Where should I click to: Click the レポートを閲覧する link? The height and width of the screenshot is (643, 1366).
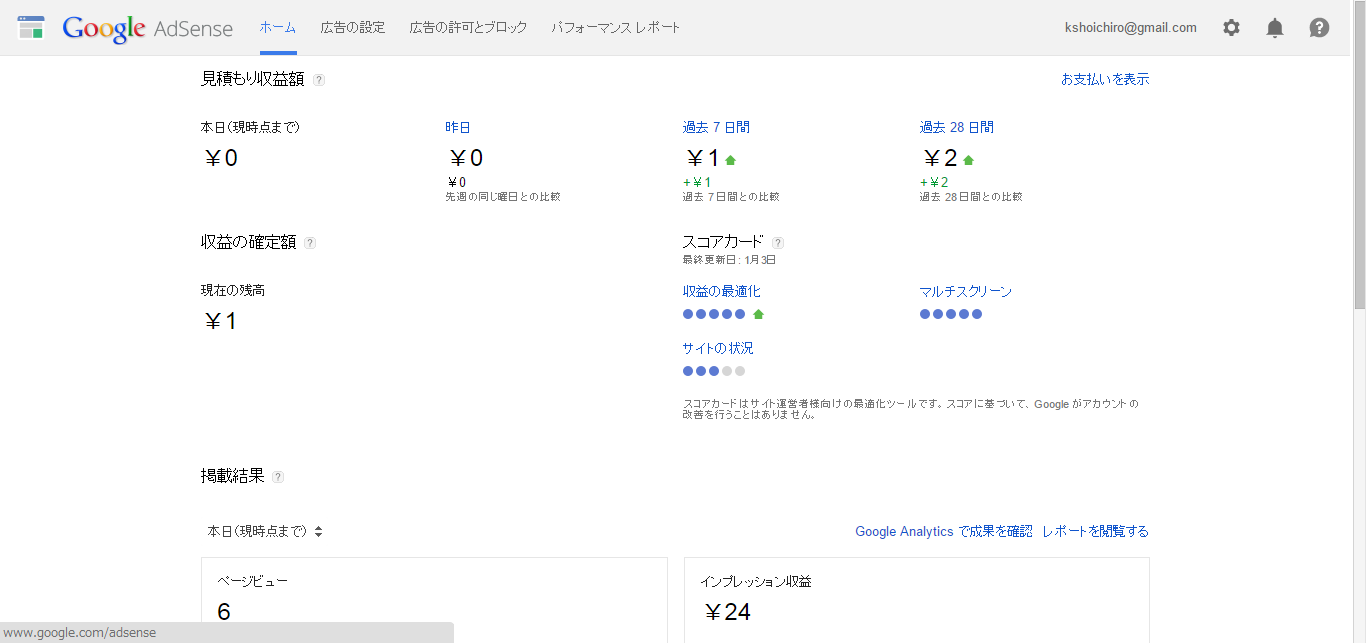[x=1096, y=531]
